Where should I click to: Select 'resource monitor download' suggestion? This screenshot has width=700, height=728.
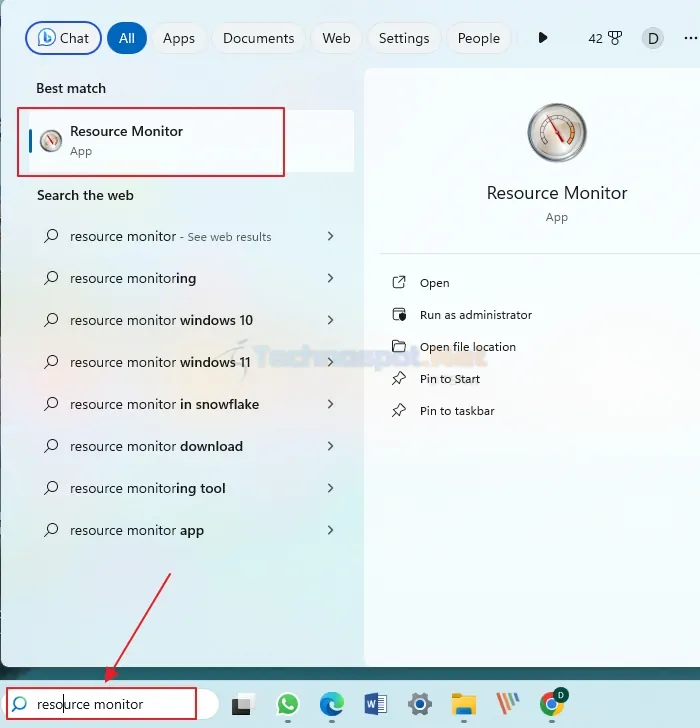click(x=189, y=446)
